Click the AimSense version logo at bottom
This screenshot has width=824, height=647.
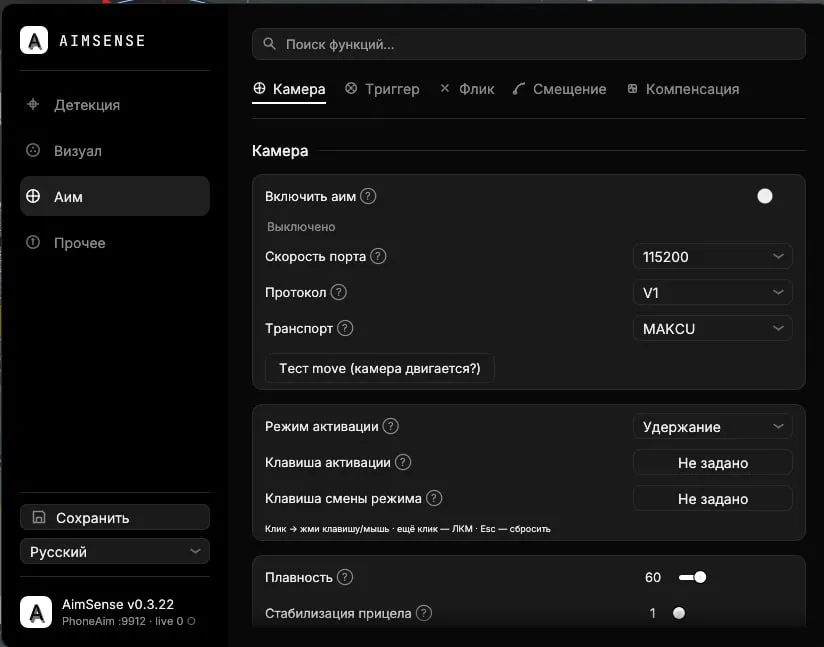pyautogui.click(x=36, y=612)
